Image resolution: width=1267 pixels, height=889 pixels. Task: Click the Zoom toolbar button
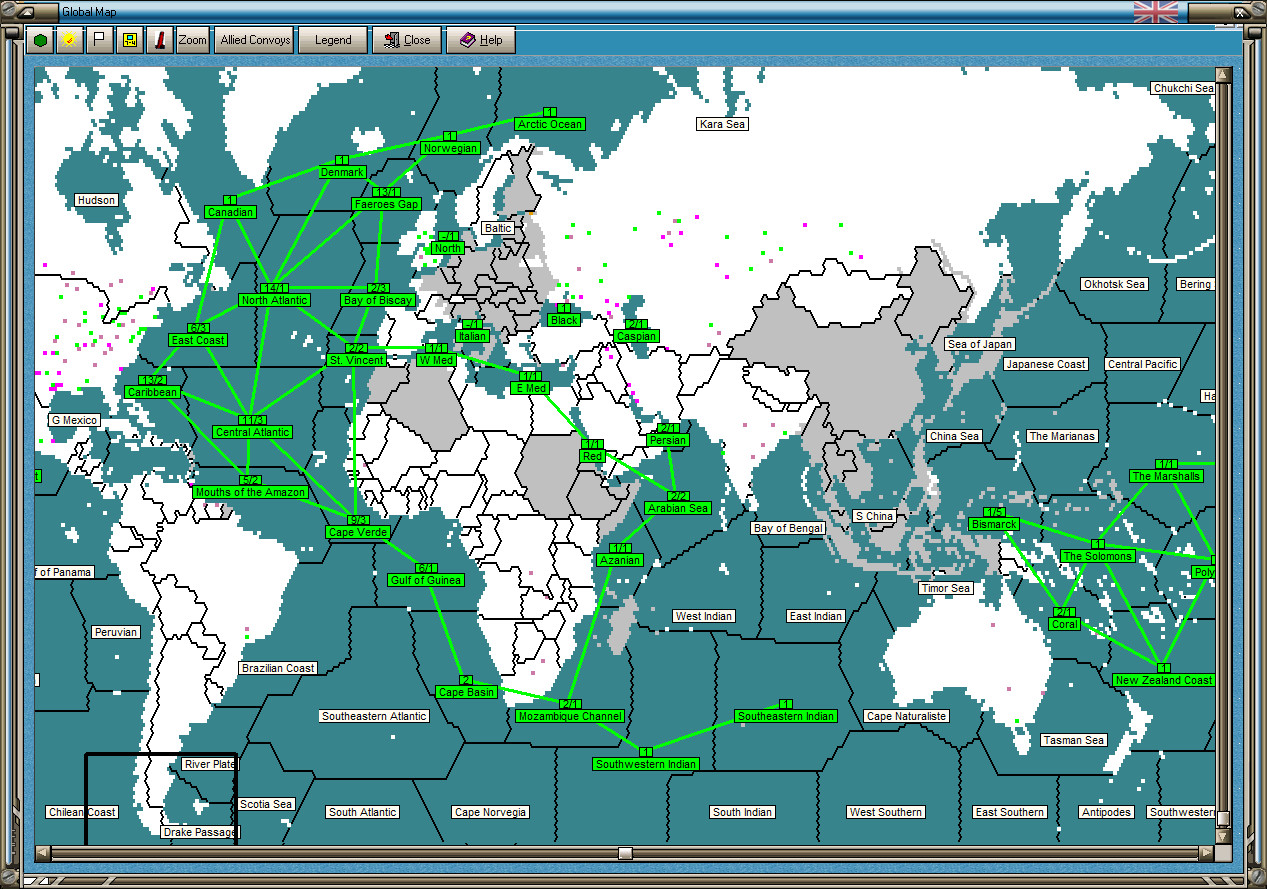(x=192, y=40)
